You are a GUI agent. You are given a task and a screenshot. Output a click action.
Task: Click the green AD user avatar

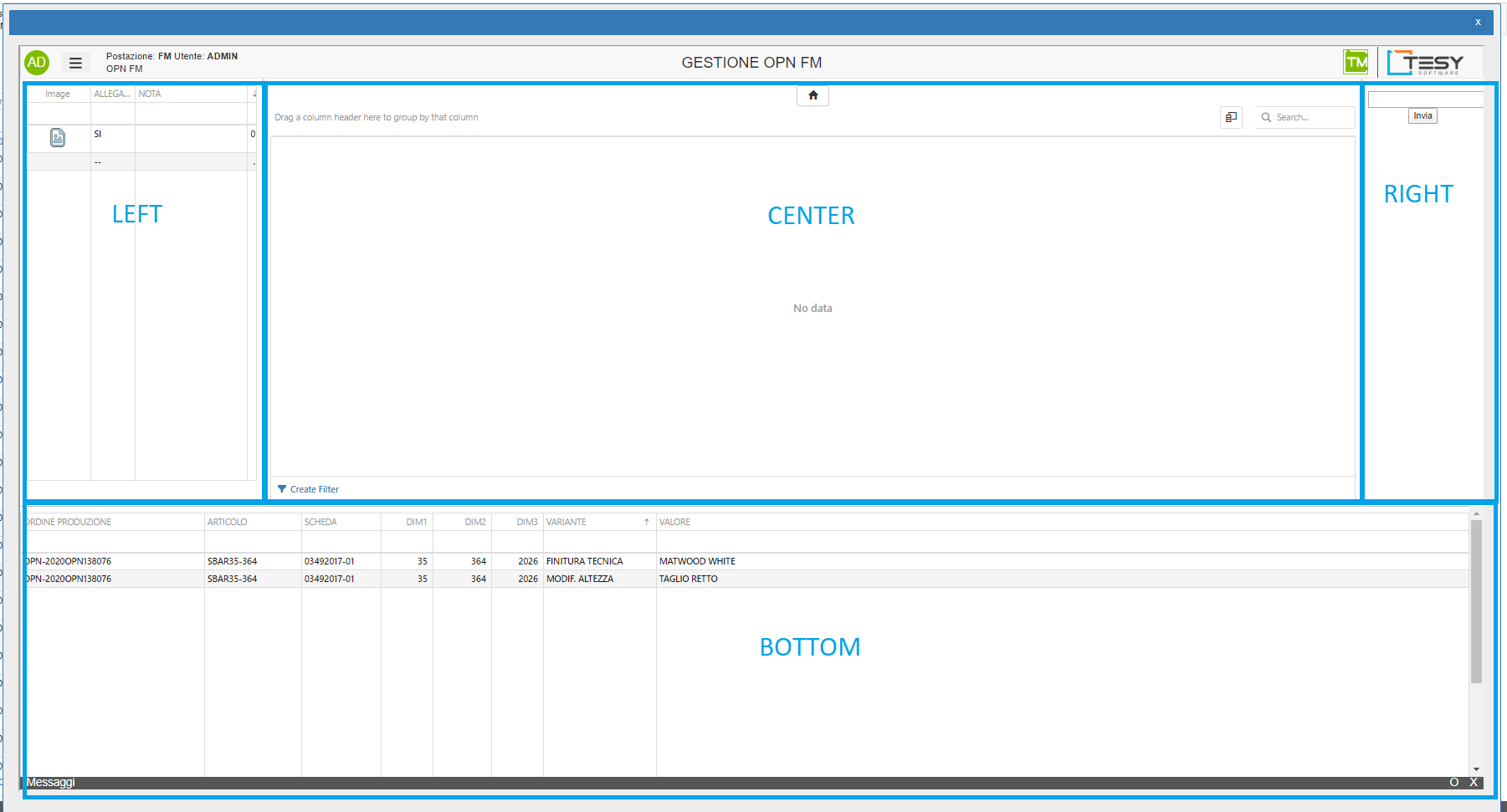pyautogui.click(x=37, y=63)
